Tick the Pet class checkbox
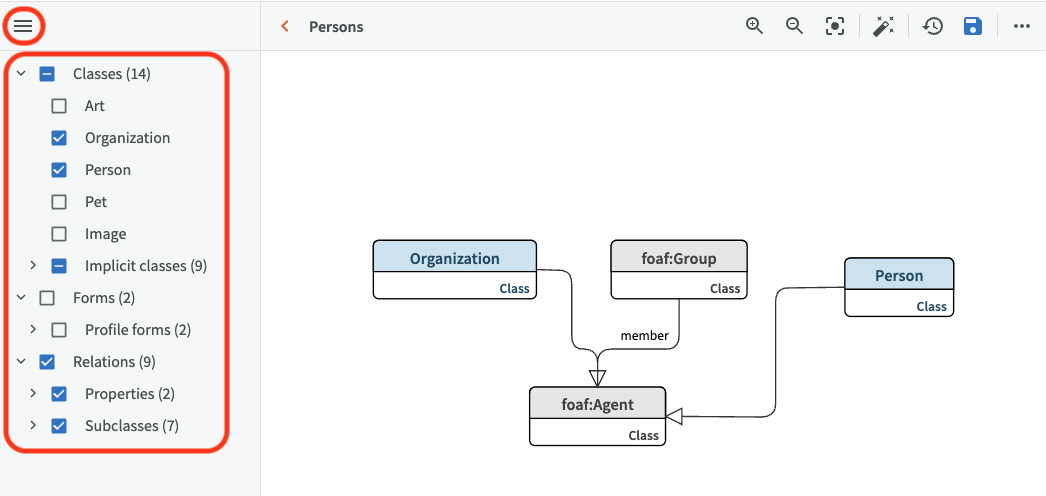This screenshot has width=1046, height=496. (59, 202)
